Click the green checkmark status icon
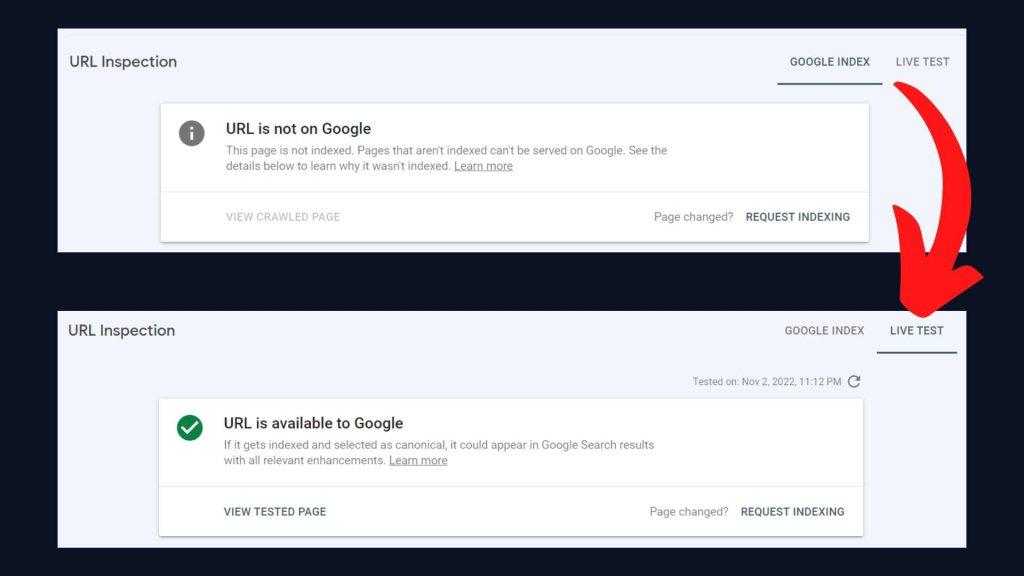 point(189,428)
